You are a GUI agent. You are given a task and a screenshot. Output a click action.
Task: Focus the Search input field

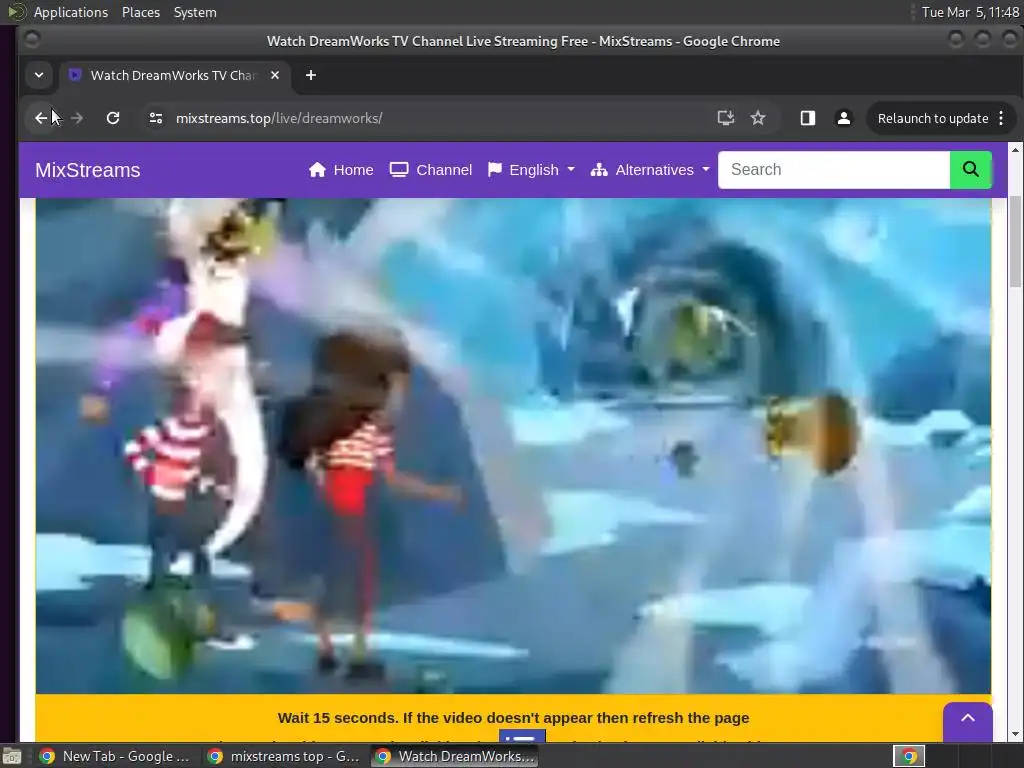pos(834,170)
